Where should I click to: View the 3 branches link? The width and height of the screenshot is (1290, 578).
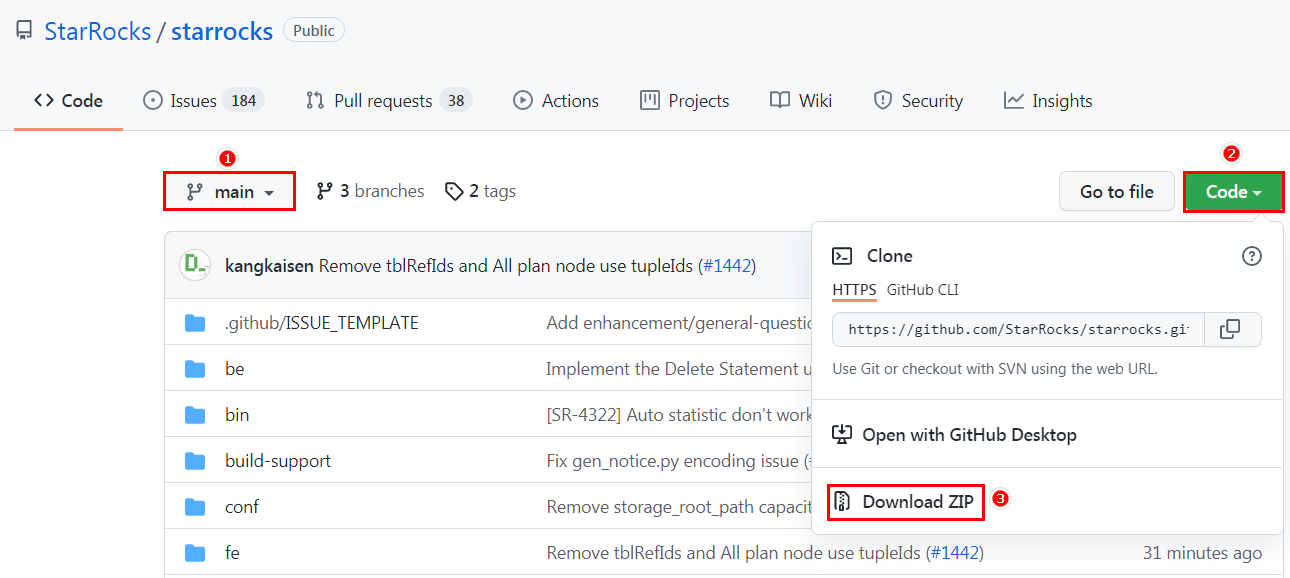click(x=370, y=191)
